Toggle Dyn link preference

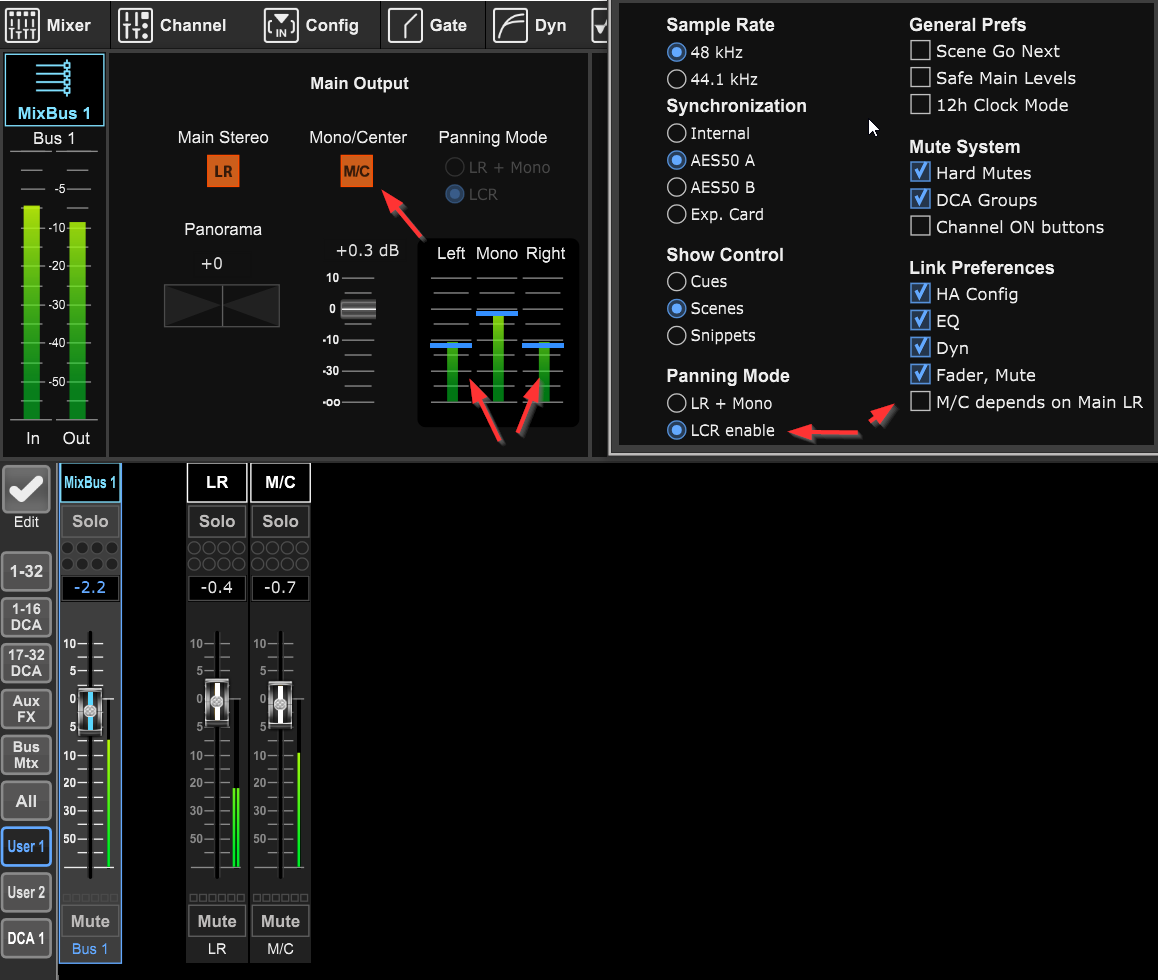(920, 347)
